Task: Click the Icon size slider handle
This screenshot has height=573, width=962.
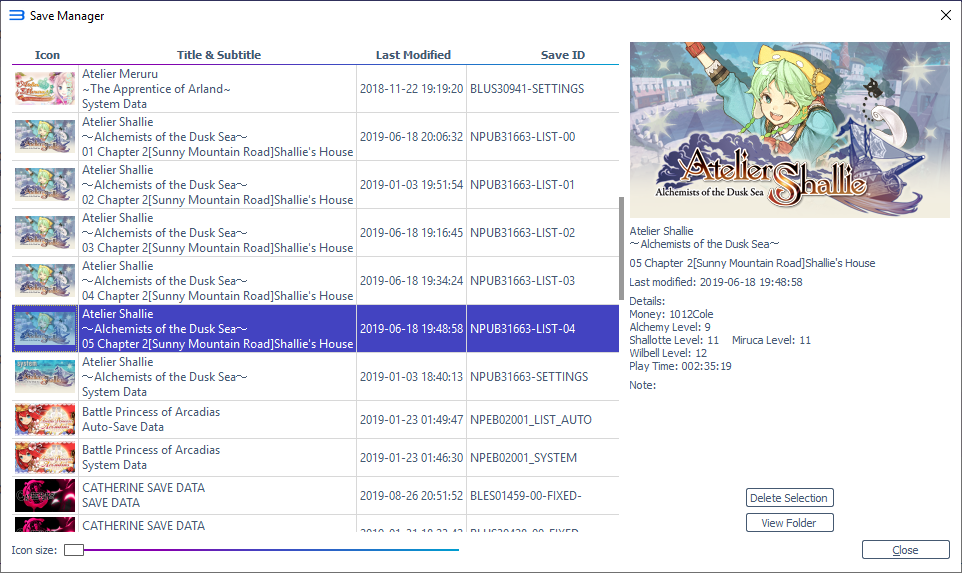Action: point(74,550)
